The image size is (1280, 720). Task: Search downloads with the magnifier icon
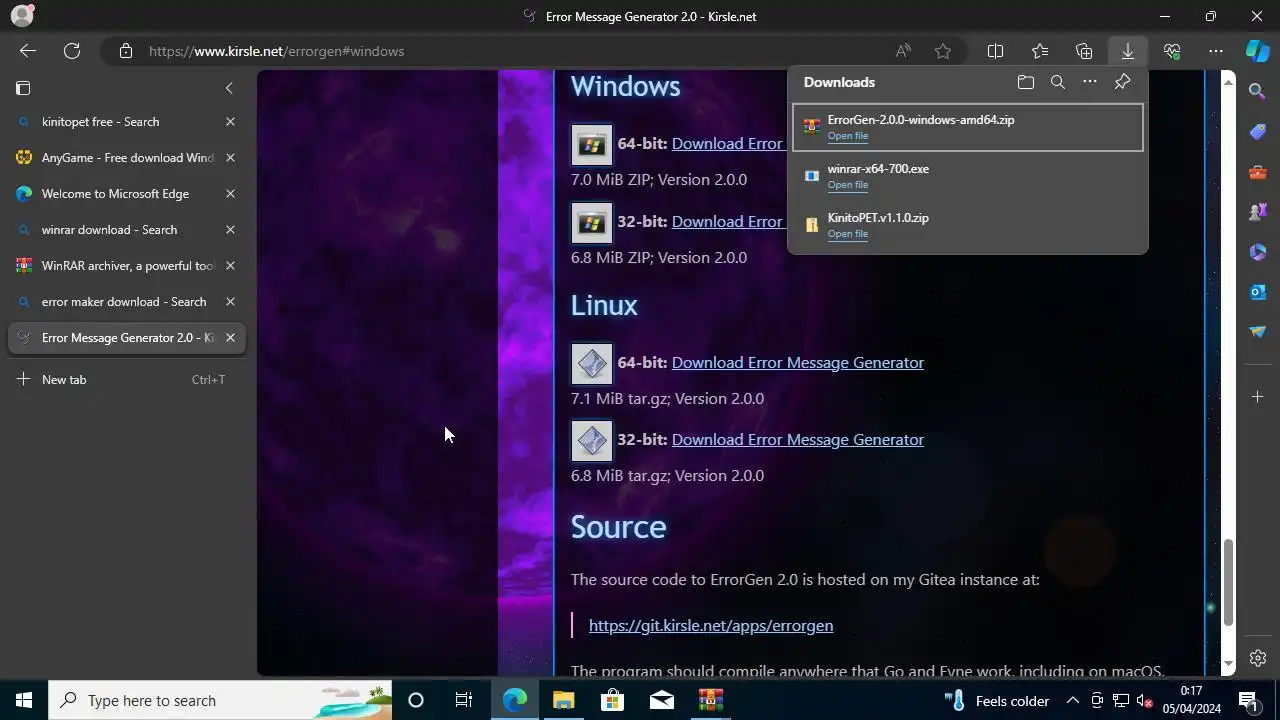point(1058,82)
